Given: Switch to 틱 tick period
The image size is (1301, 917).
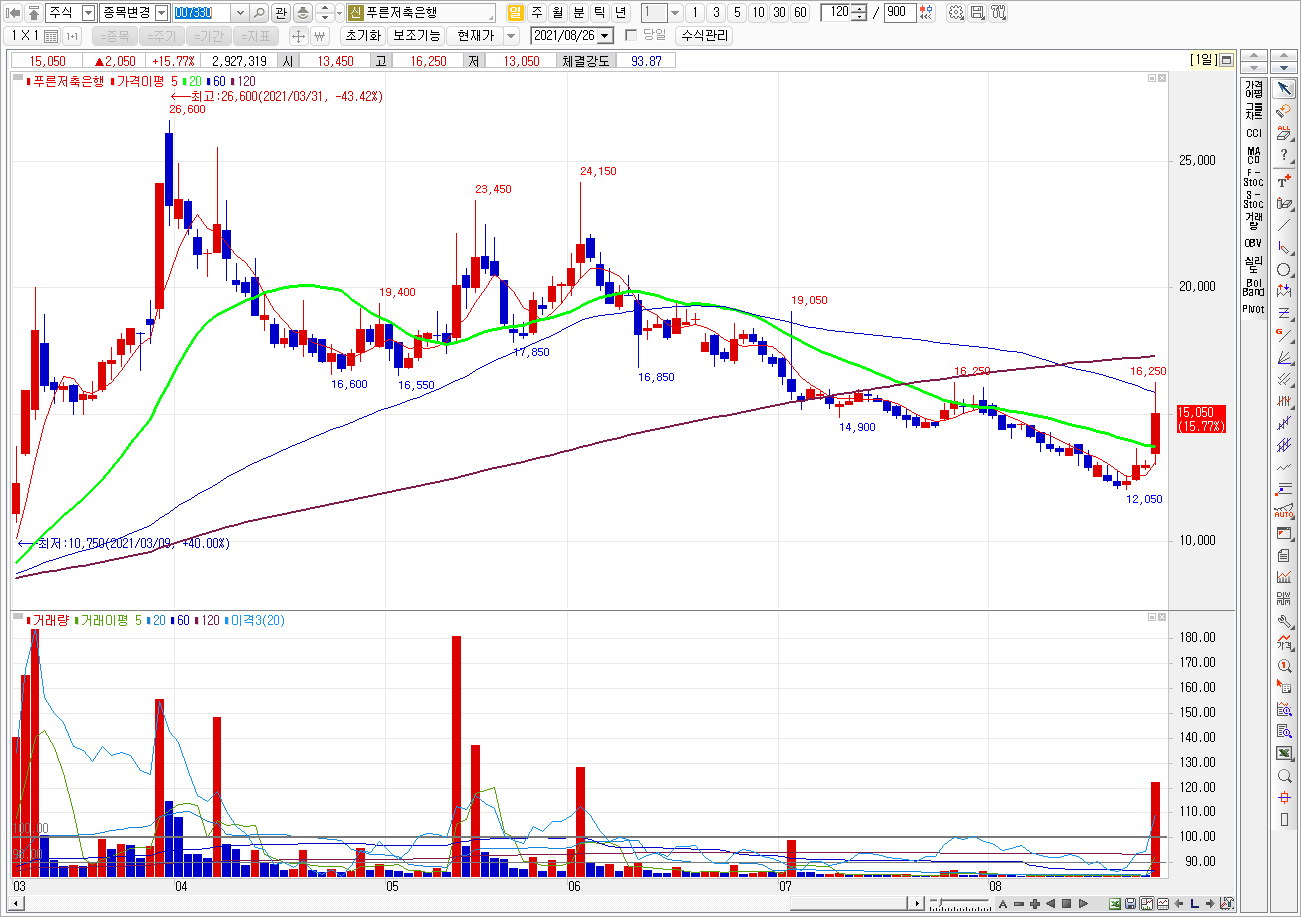Looking at the screenshot, I should coord(600,13).
